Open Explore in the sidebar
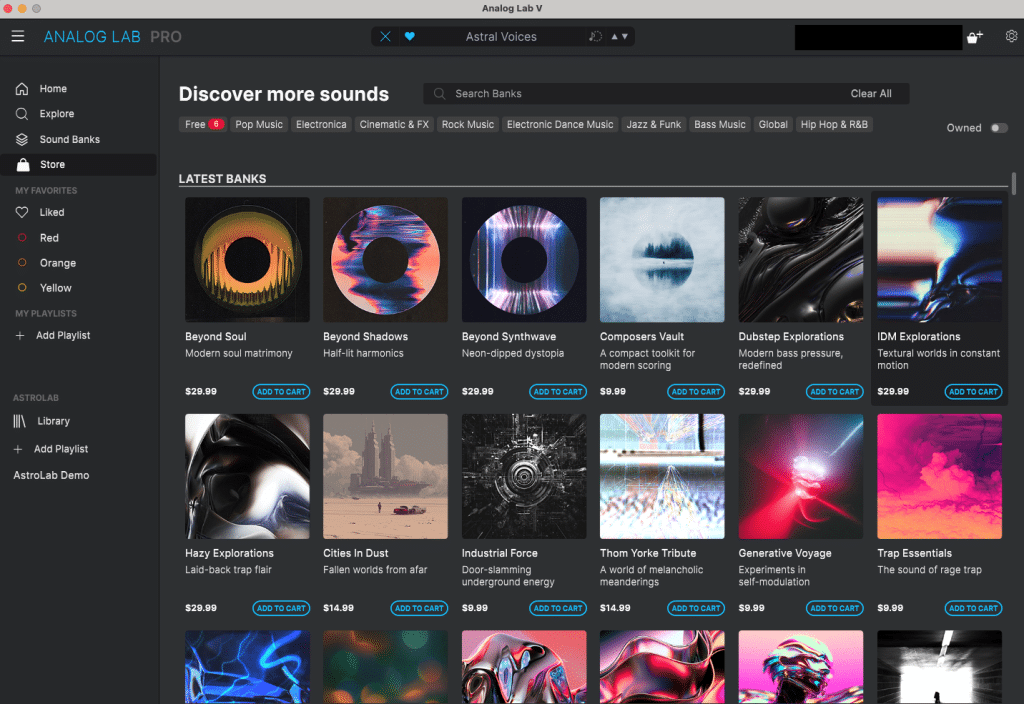This screenshot has width=1024, height=704. 56,114
